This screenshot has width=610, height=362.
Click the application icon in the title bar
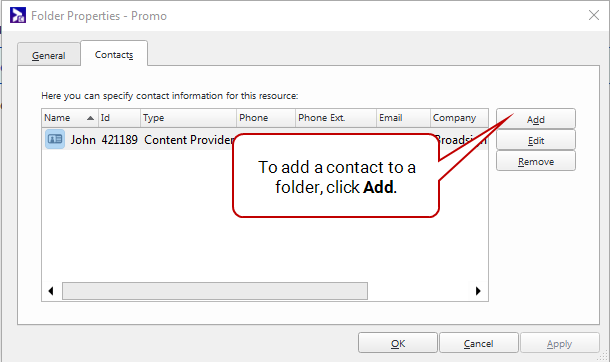[18, 16]
